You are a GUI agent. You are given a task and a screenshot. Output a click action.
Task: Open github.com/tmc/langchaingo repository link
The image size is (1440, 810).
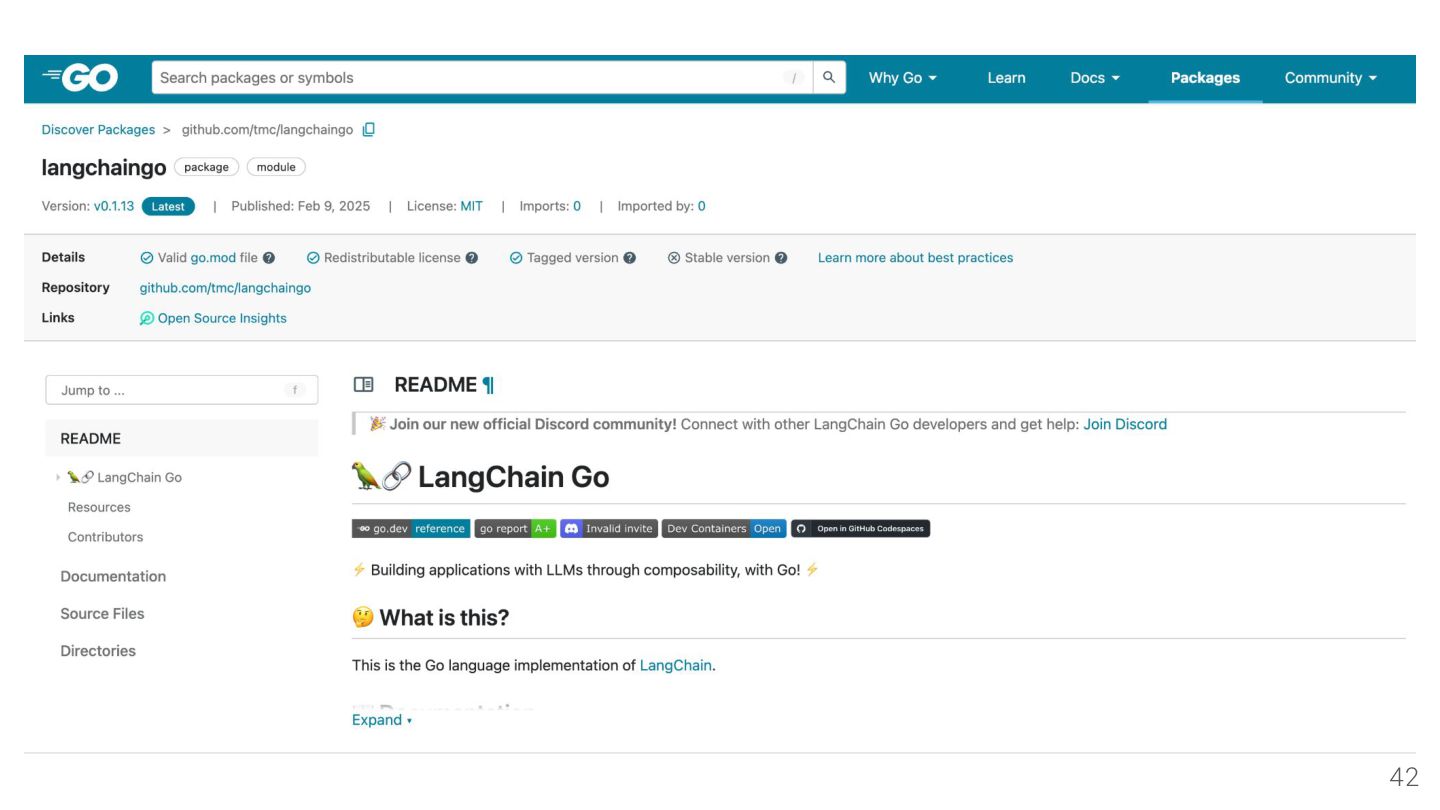coord(225,288)
